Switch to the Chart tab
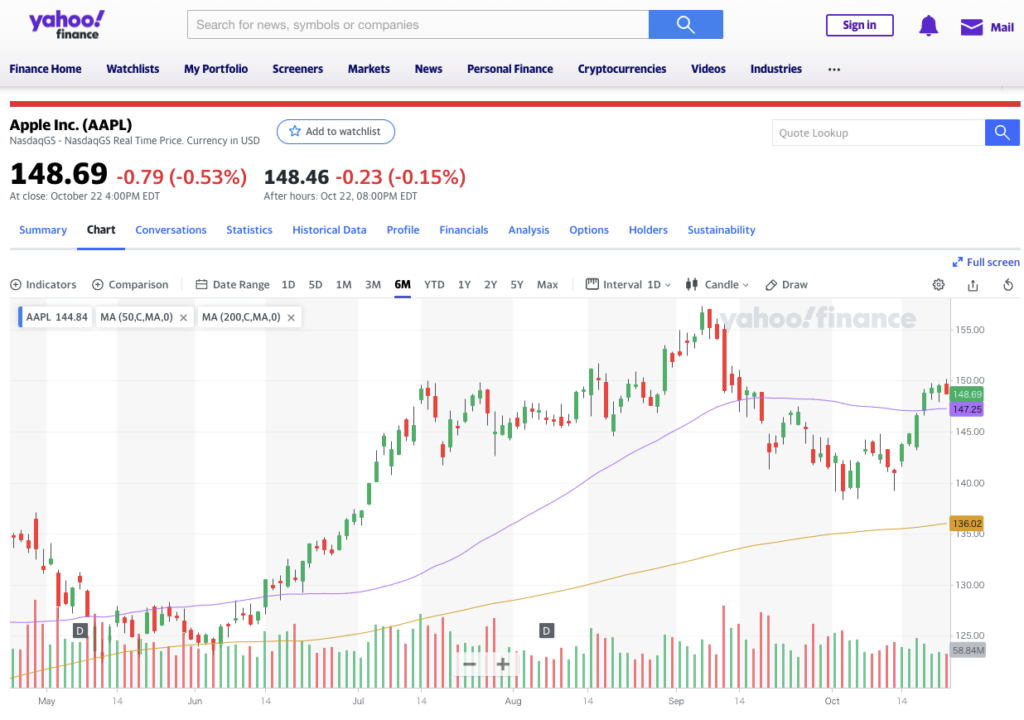Viewport: 1024px width, 720px height. (x=101, y=230)
